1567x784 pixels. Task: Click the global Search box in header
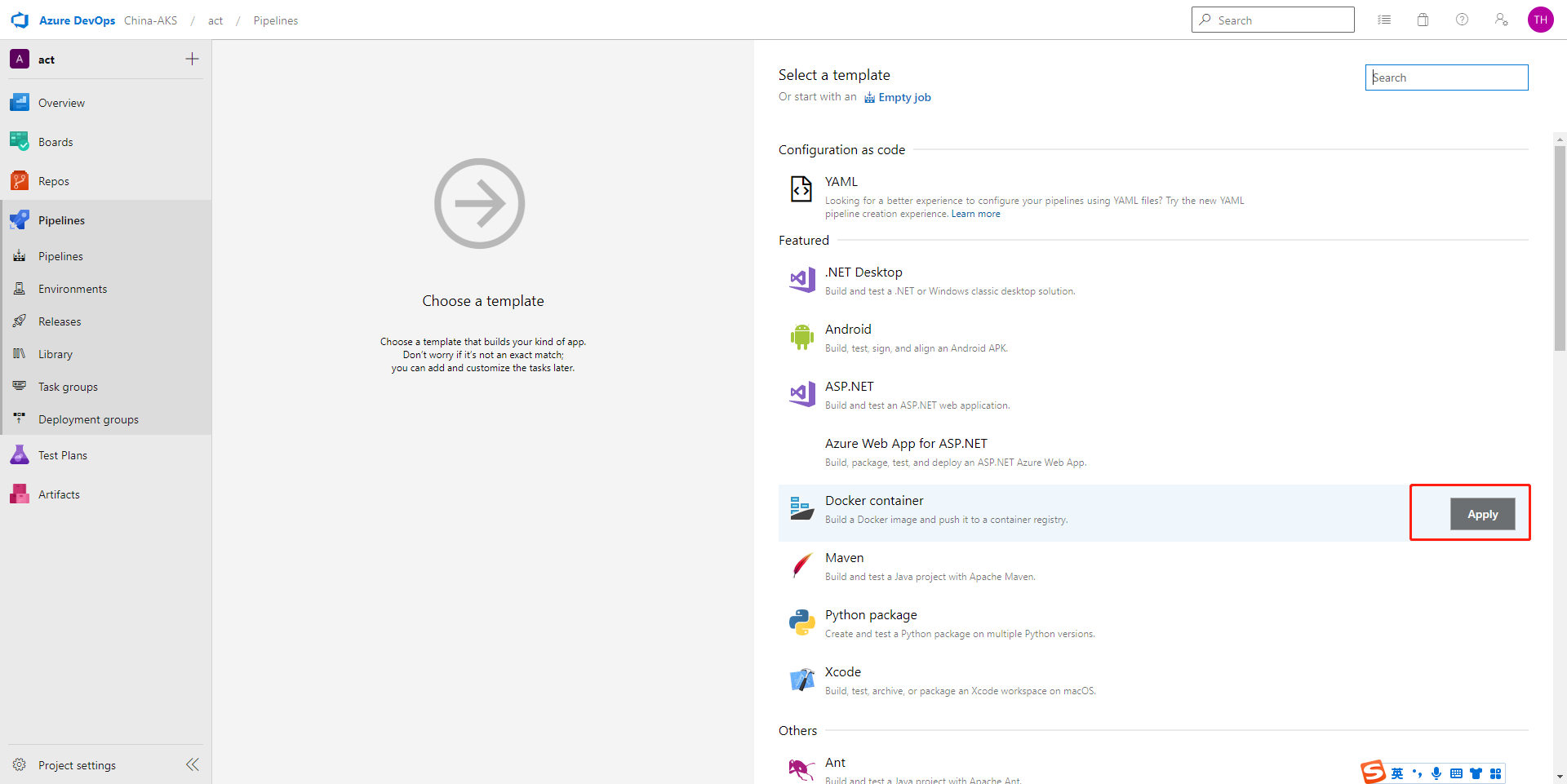point(1272,20)
